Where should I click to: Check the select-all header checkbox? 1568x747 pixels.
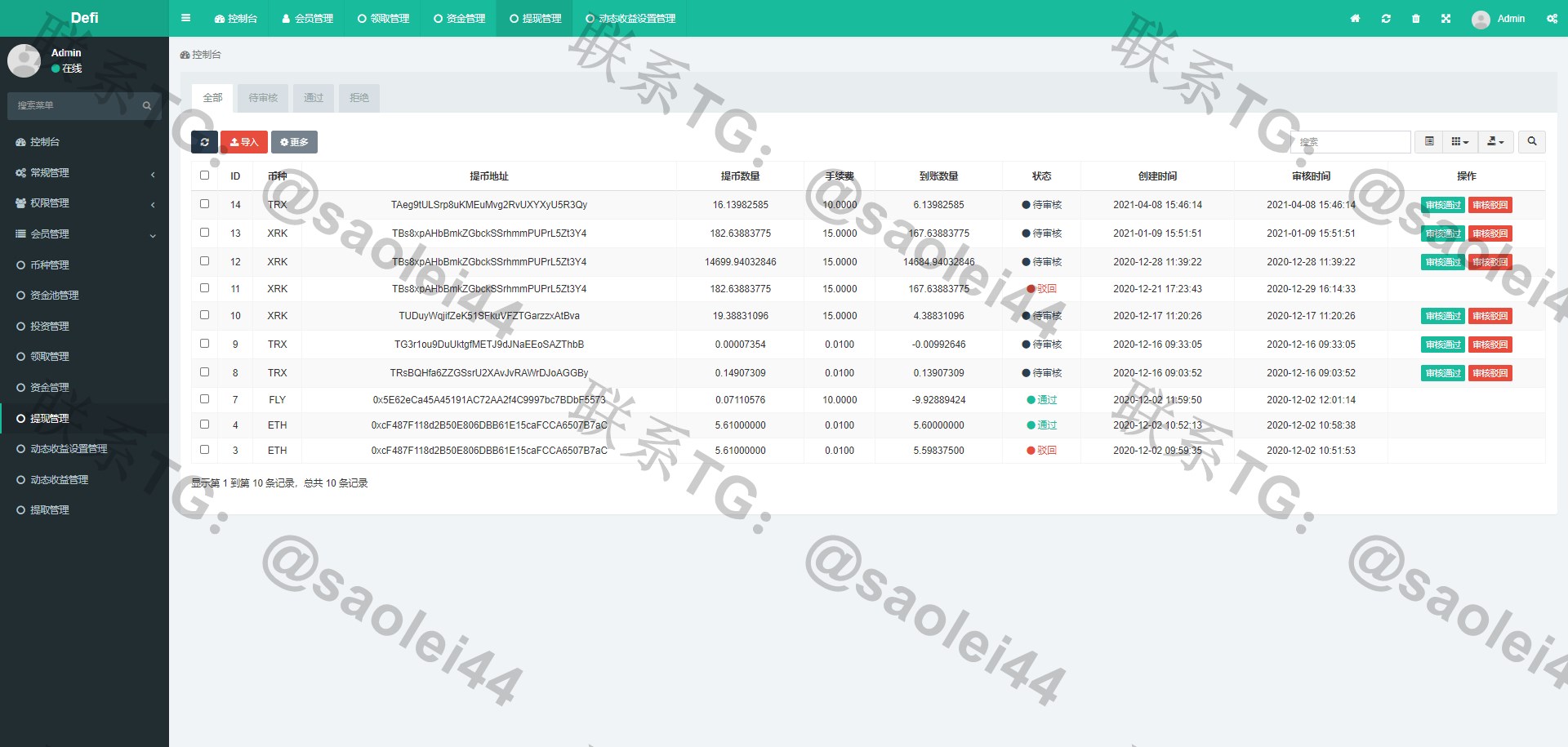pos(205,175)
